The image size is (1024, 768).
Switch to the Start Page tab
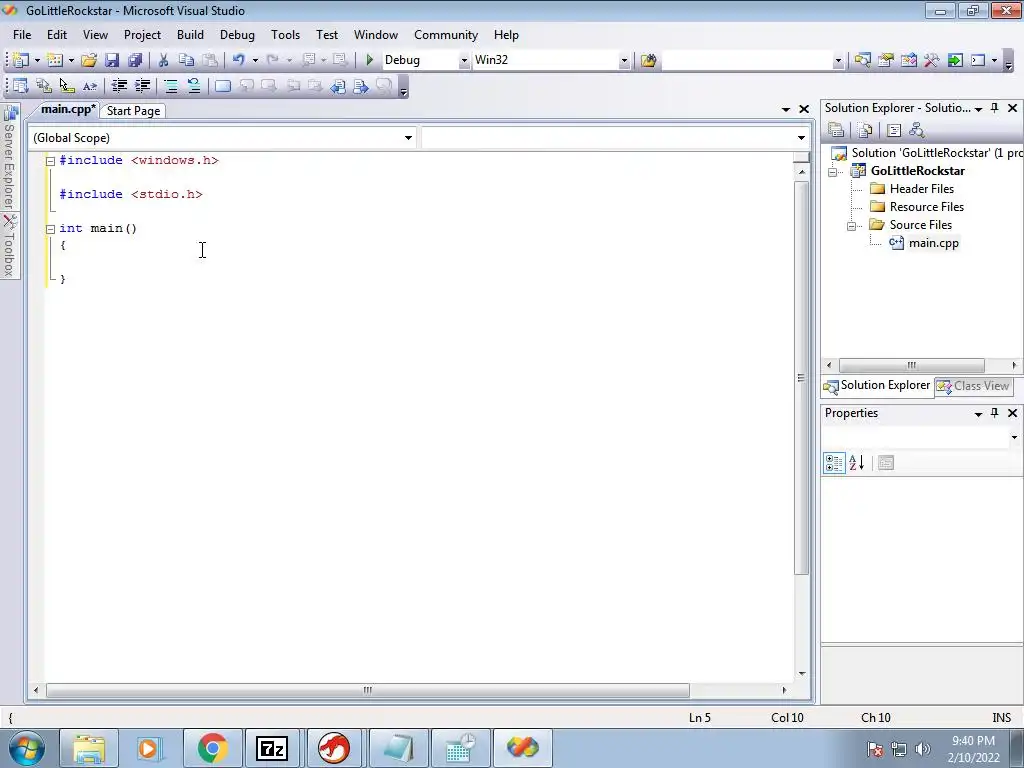(x=133, y=111)
